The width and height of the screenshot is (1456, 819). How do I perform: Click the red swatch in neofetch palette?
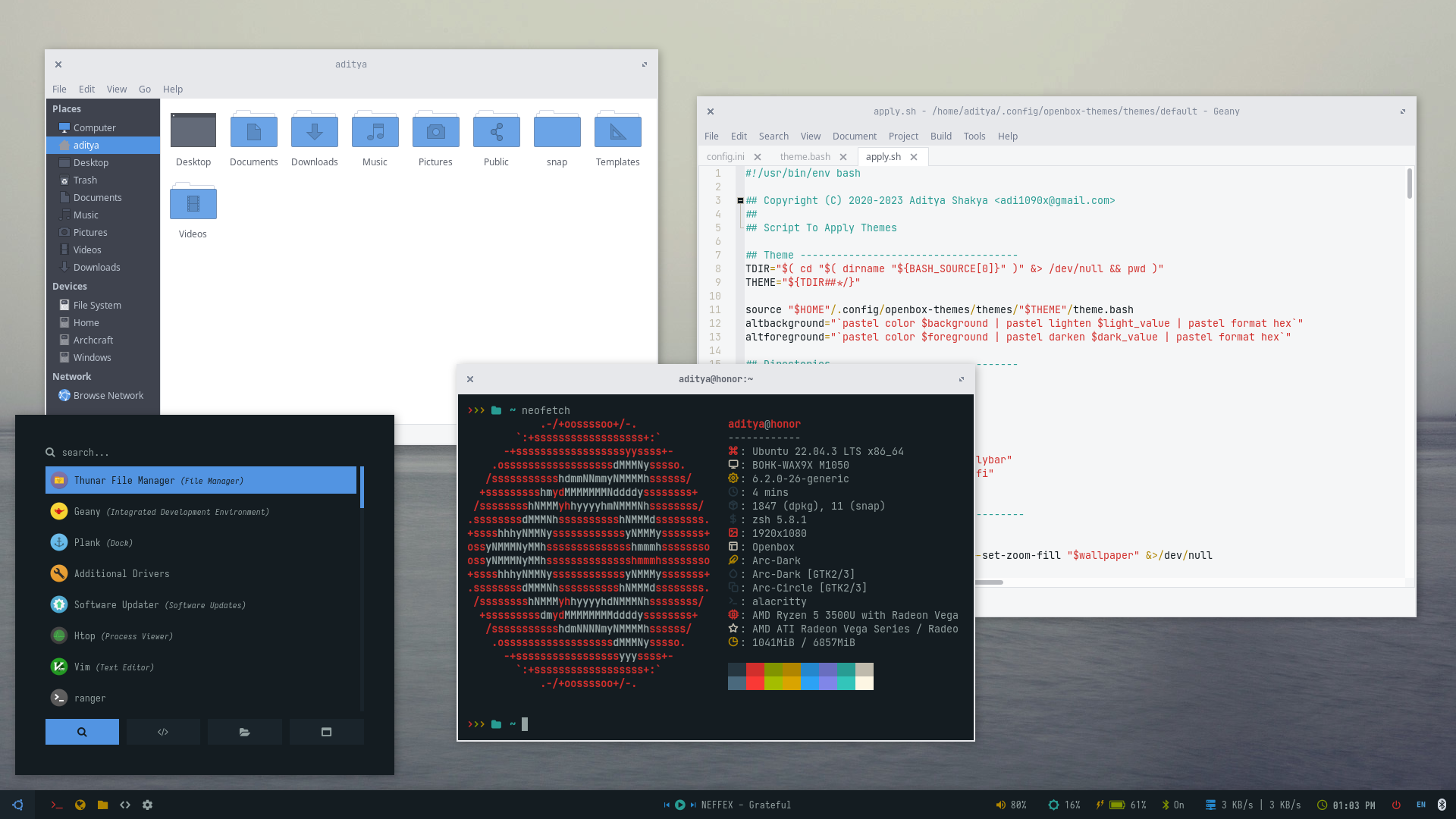[x=755, y=670]
